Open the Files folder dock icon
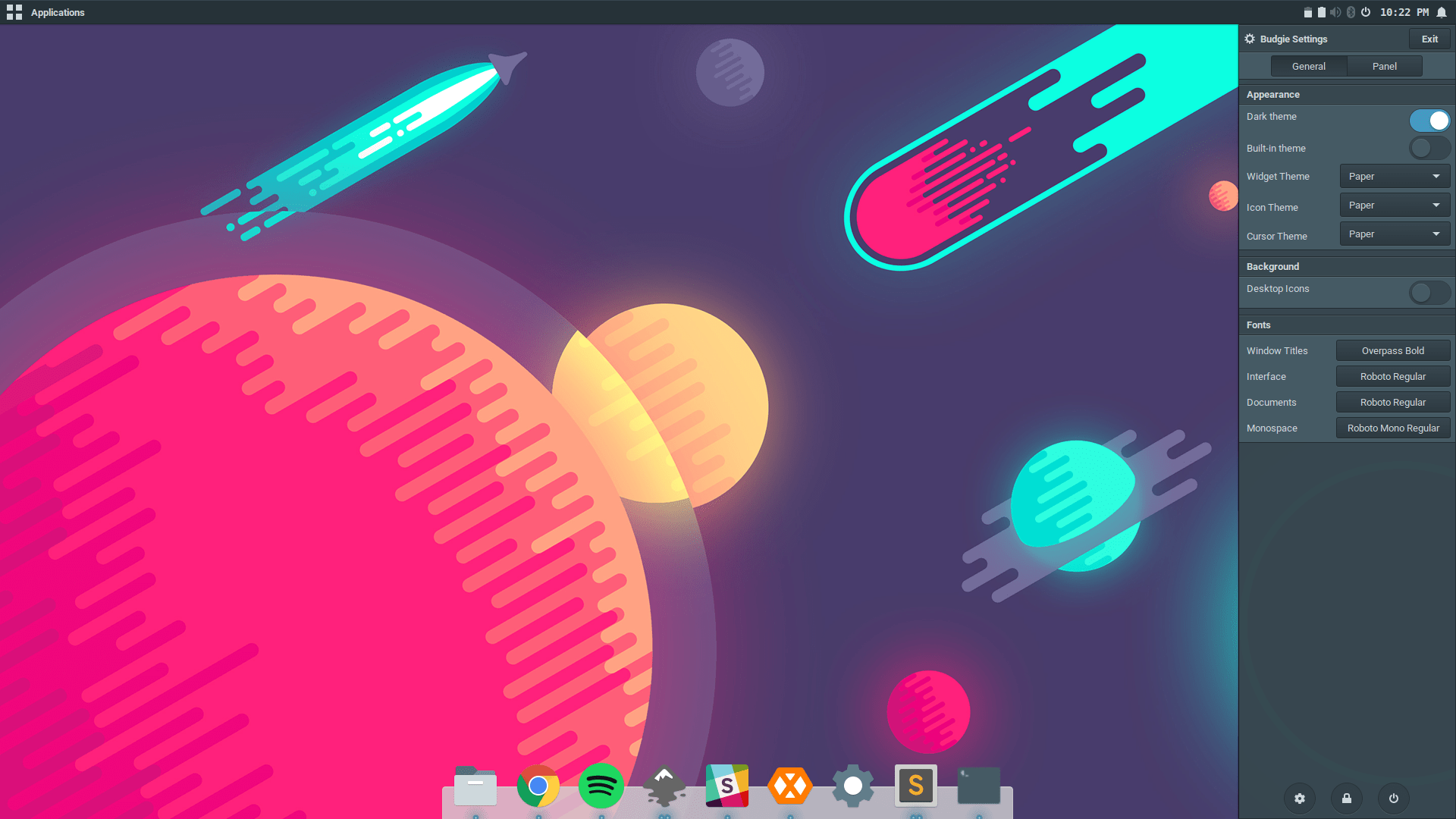This screenshot has width=1456, height=819. [475, 786]
